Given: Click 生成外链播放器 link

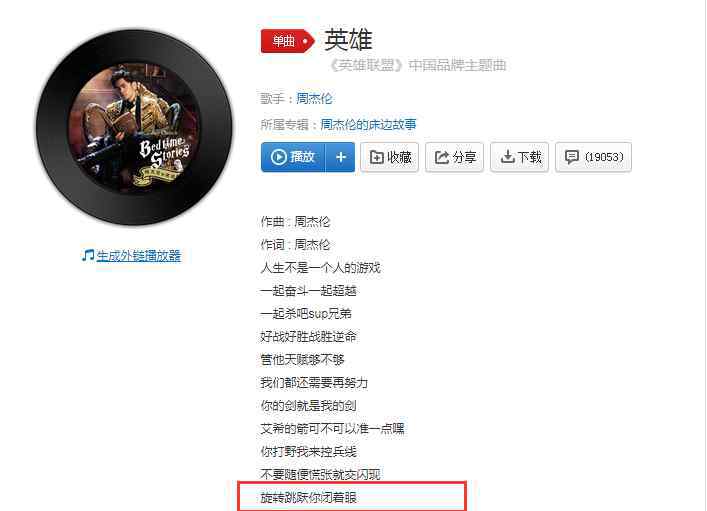Looking at the screenshot, I should [138, 256].
